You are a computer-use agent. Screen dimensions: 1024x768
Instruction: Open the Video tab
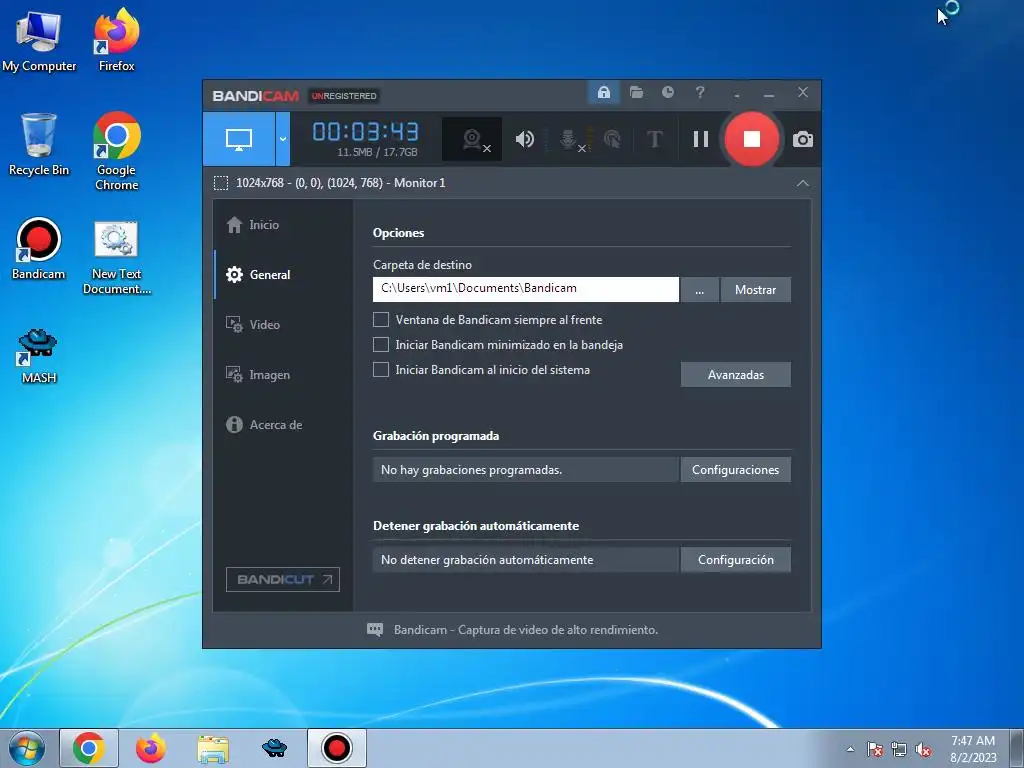283,325
